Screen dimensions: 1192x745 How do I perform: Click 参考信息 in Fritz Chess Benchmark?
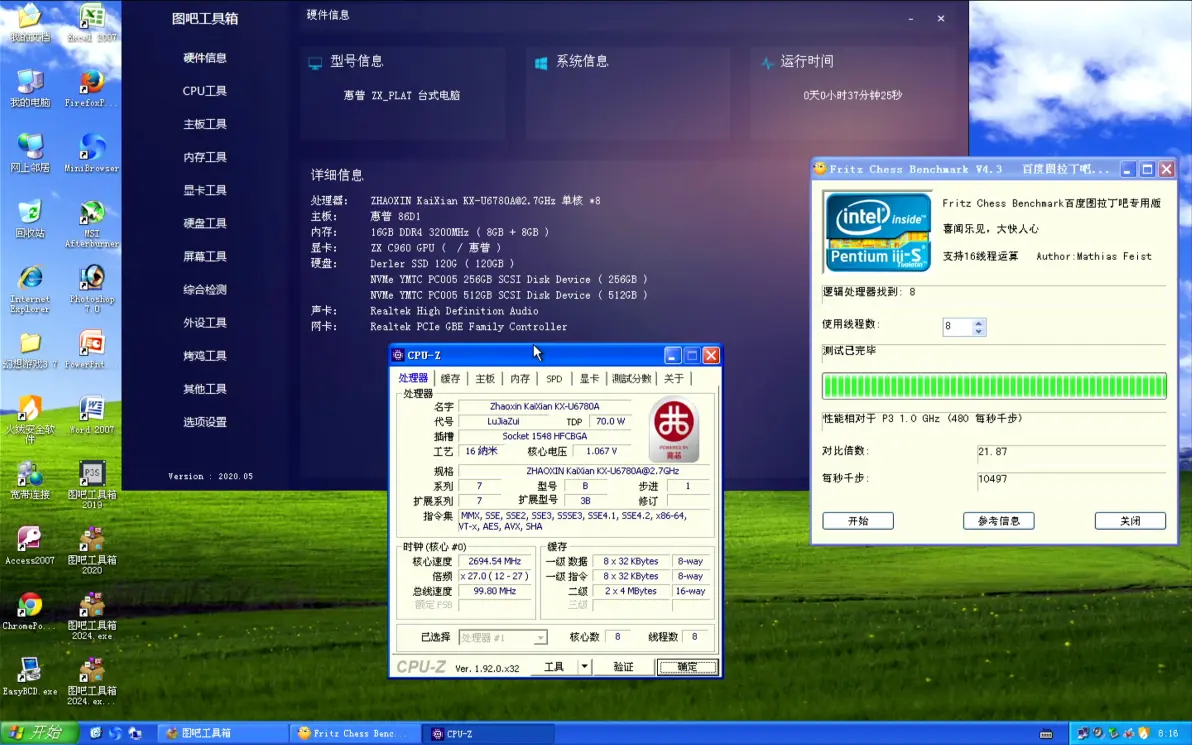point(998,521)
